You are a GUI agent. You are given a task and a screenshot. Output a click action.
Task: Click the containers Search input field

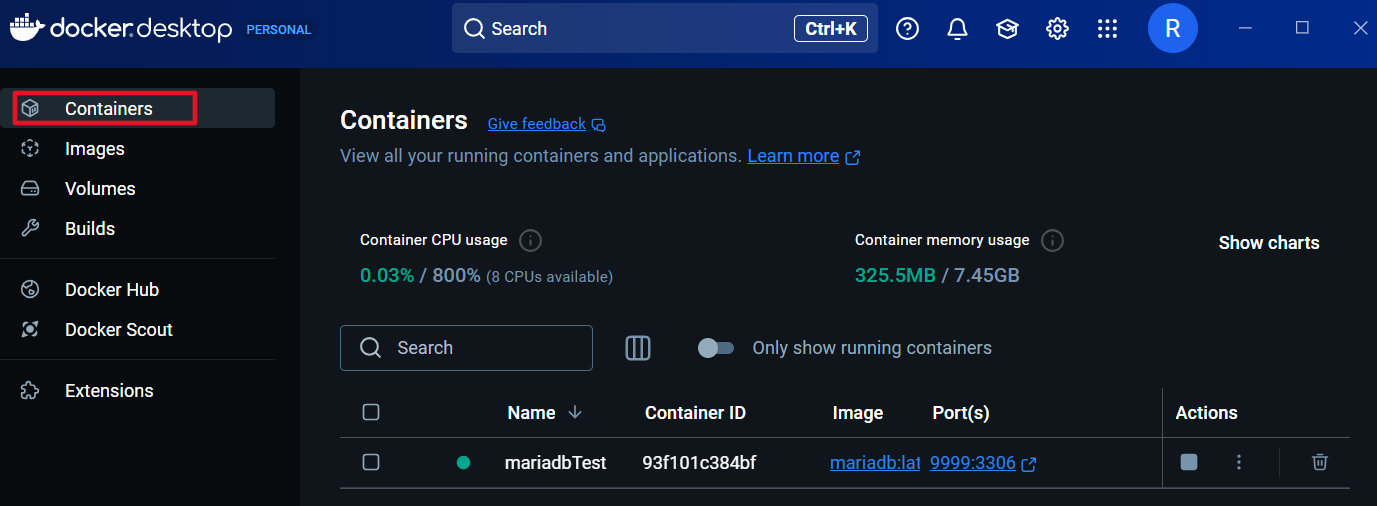pos(466,348)
